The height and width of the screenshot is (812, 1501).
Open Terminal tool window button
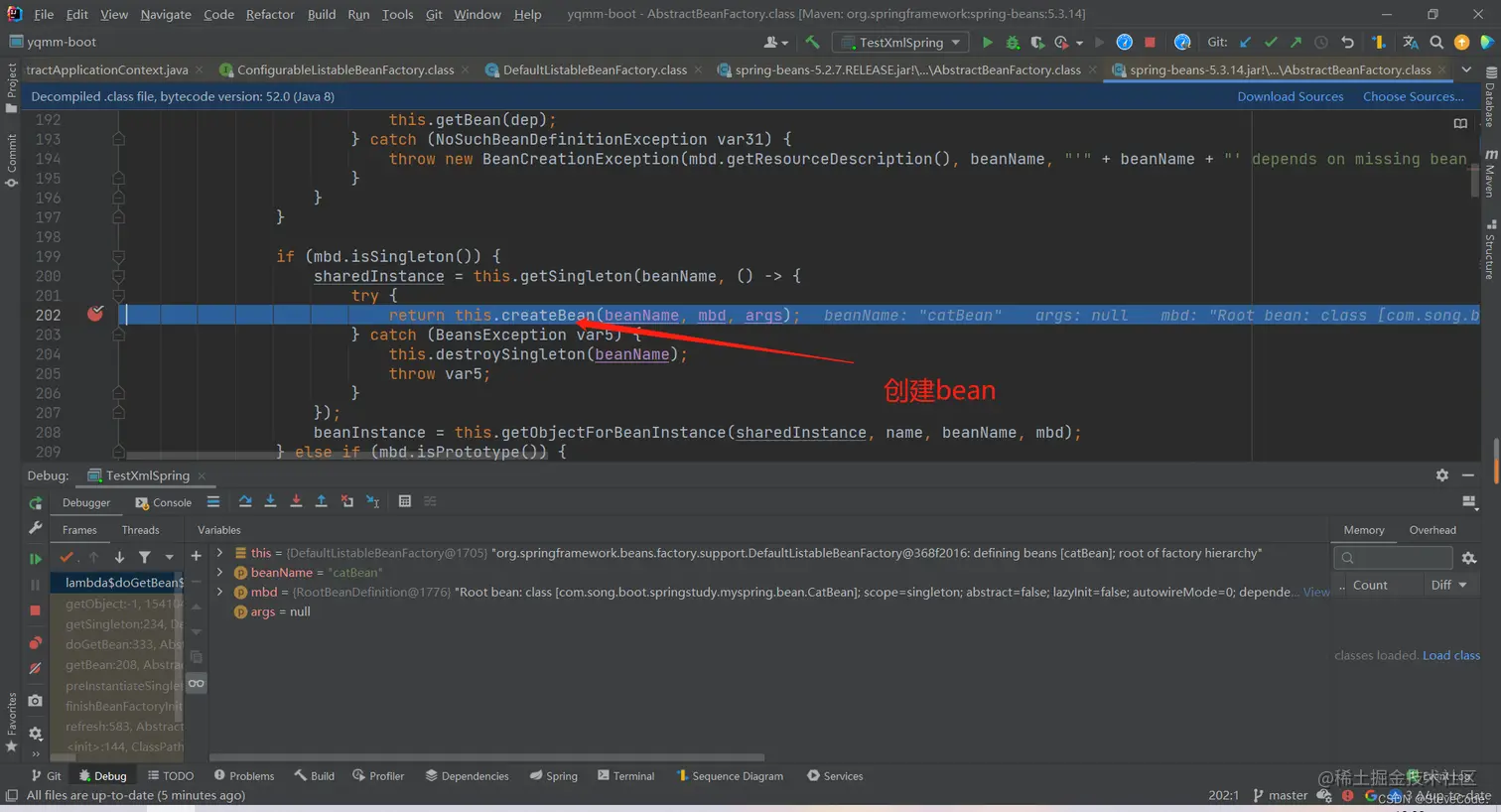point(626,776)
